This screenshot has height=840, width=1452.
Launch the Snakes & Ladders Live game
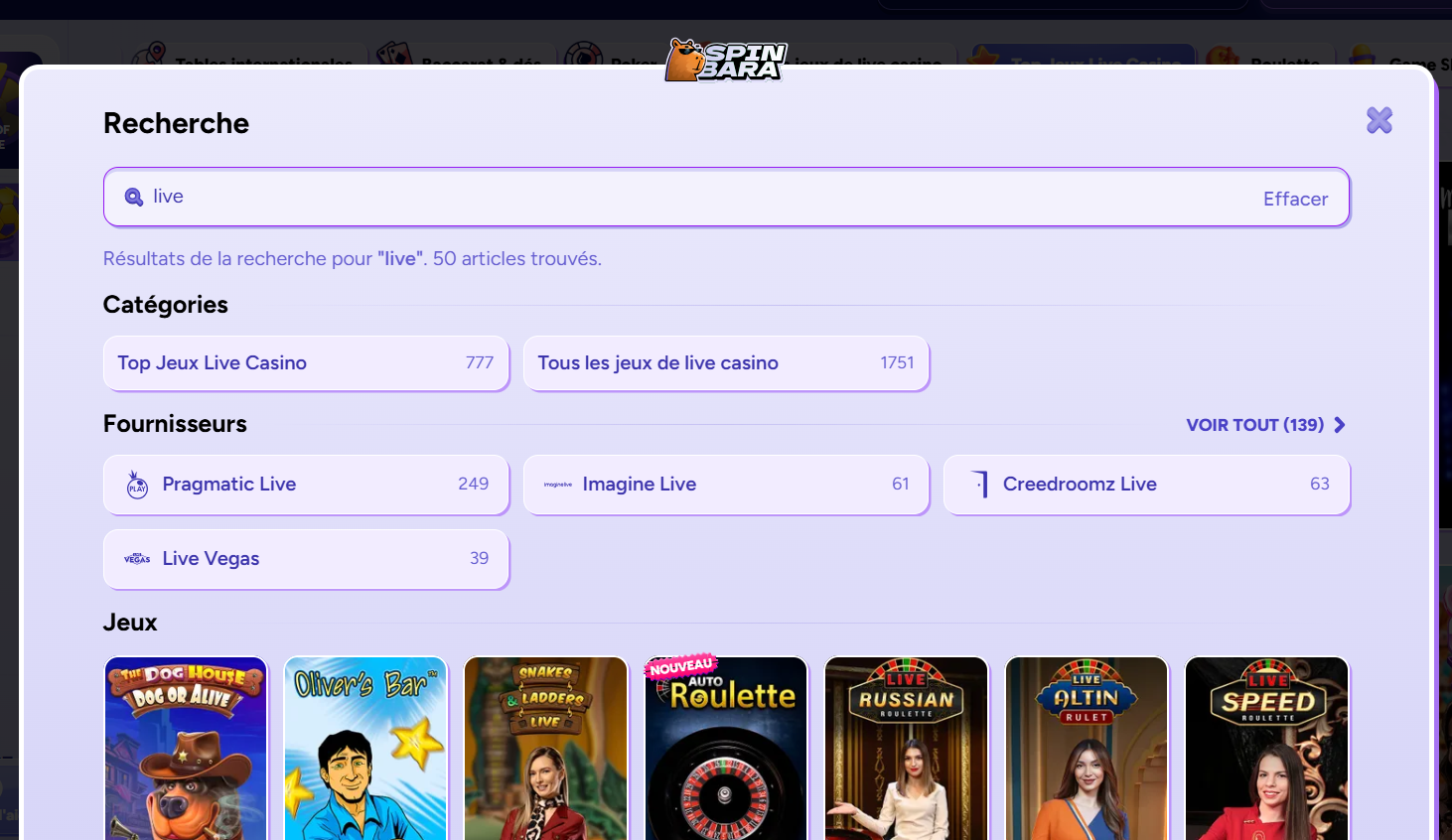coord(545,749)
